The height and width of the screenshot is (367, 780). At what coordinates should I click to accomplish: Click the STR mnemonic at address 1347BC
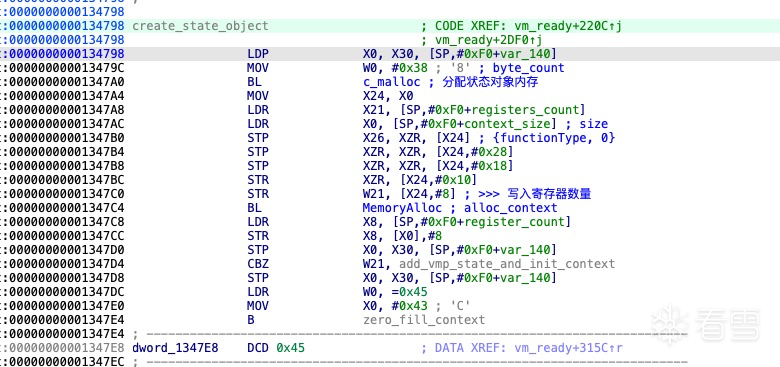pos(258,180)
